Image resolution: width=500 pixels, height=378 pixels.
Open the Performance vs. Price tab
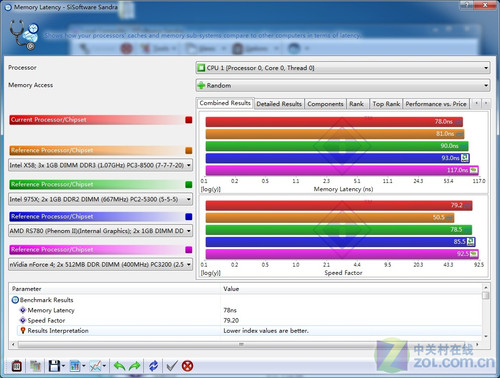pyautogui.click(x=436, y=104)
